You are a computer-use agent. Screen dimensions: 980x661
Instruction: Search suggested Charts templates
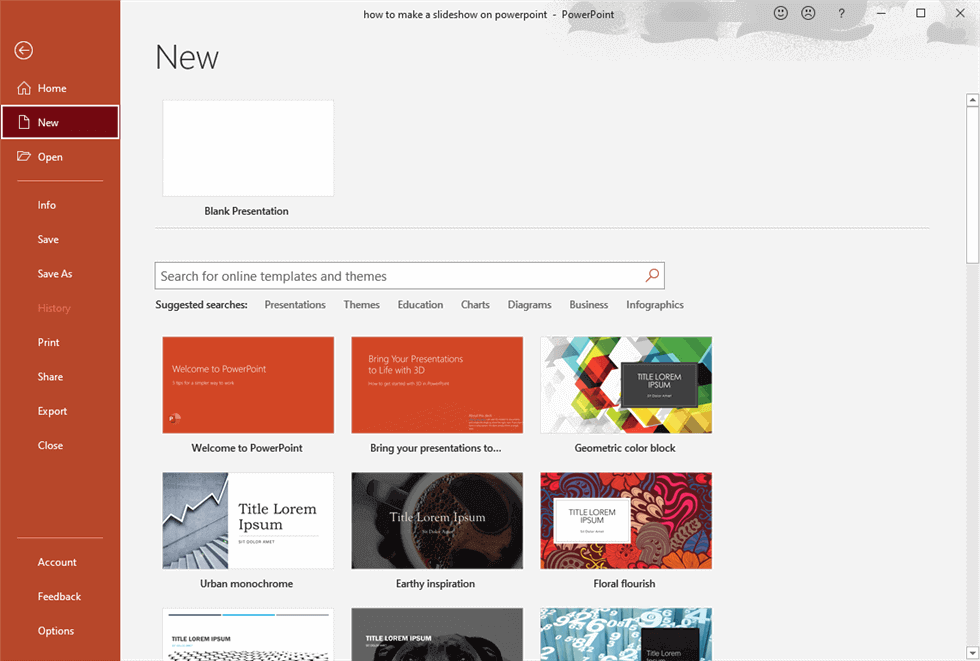point(475,305)
